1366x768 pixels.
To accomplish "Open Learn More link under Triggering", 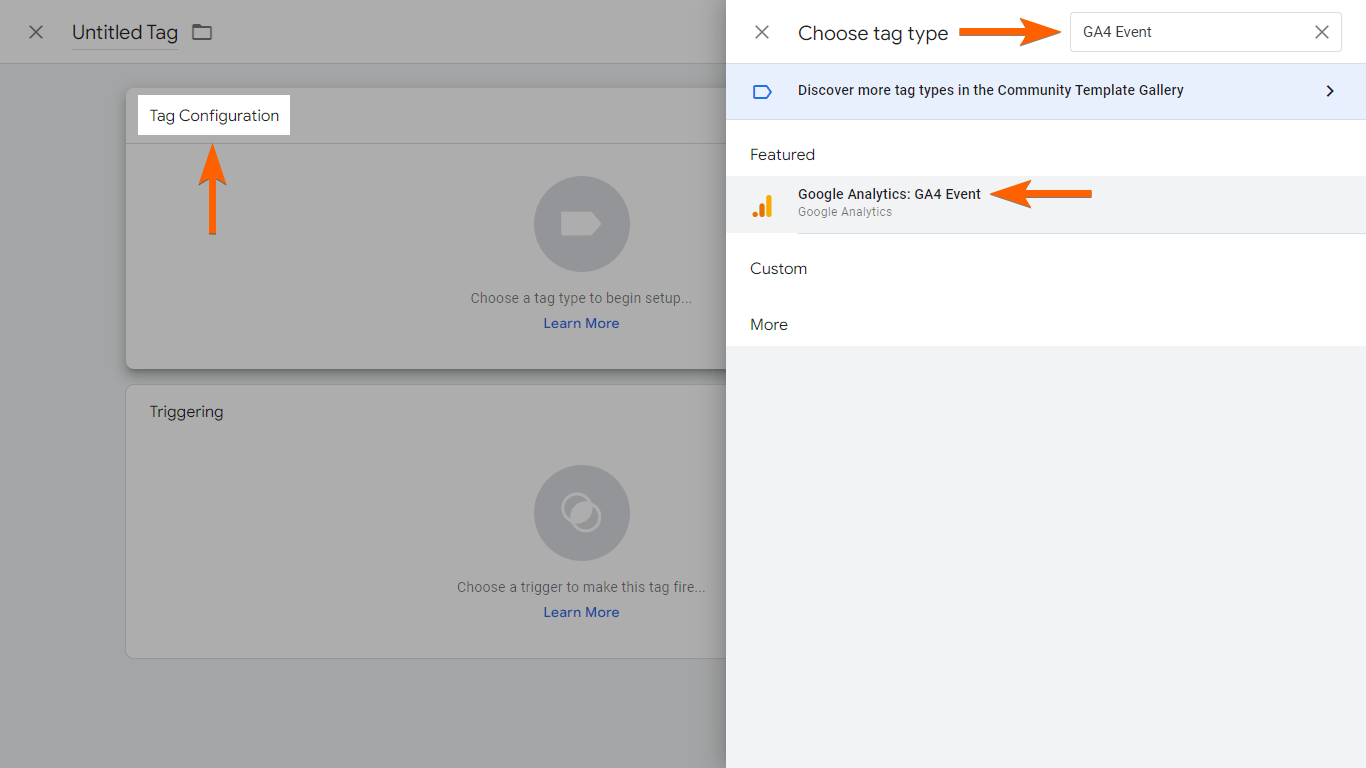I will click(x=581, y=612).
